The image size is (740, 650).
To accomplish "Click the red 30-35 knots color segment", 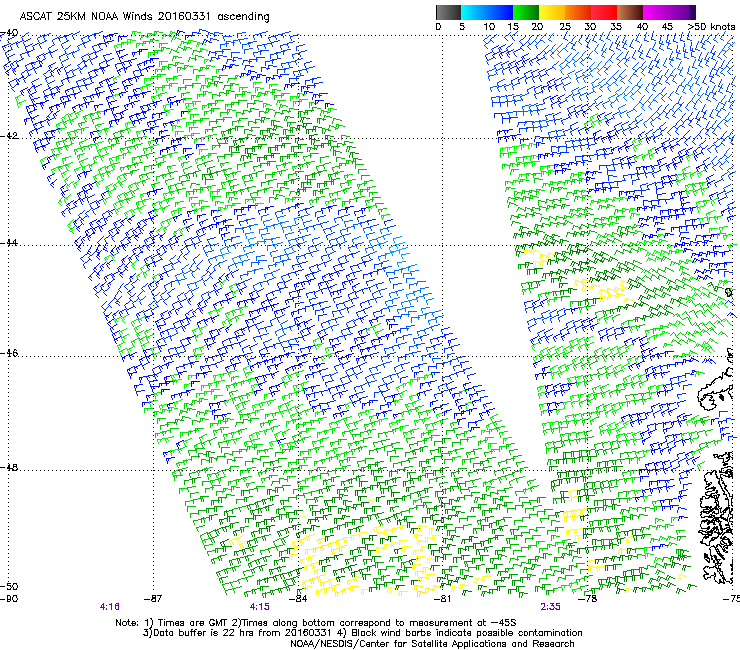I will 604,12.
